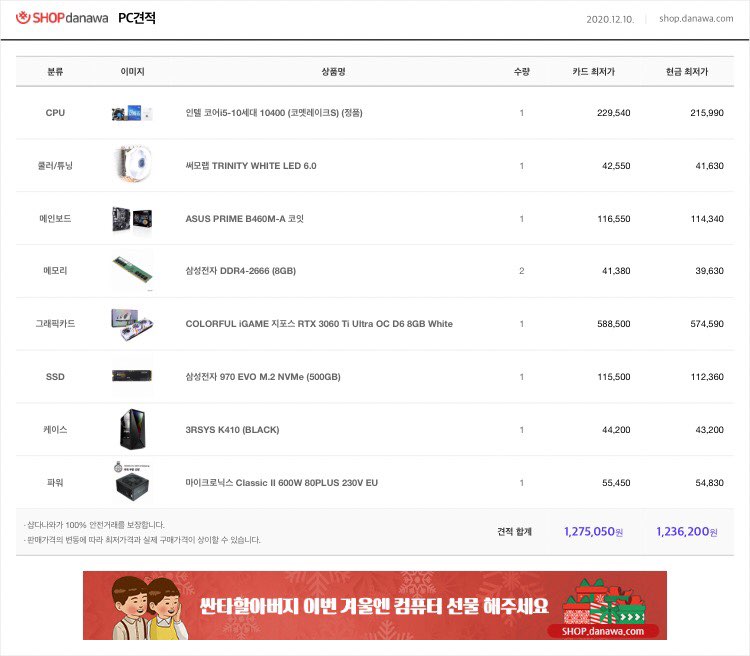
Task: Click the '견적 합계' label
Action: [514, 532]
